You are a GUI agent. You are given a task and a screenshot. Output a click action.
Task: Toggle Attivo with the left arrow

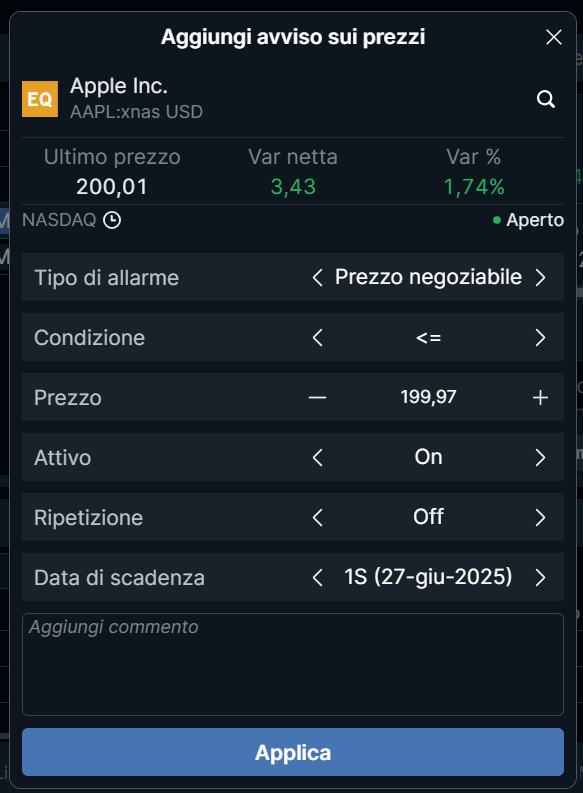[317, 458]
